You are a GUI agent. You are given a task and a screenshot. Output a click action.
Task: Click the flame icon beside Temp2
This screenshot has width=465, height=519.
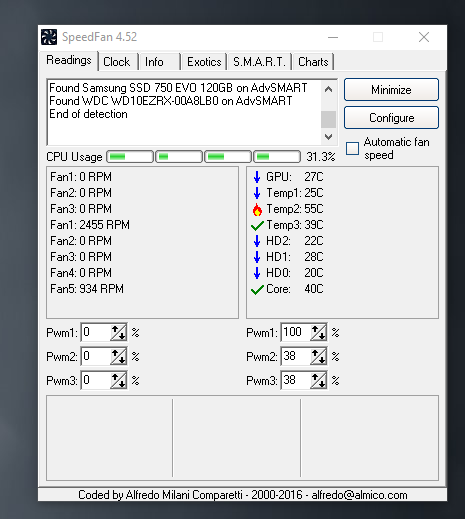(257, 209)
